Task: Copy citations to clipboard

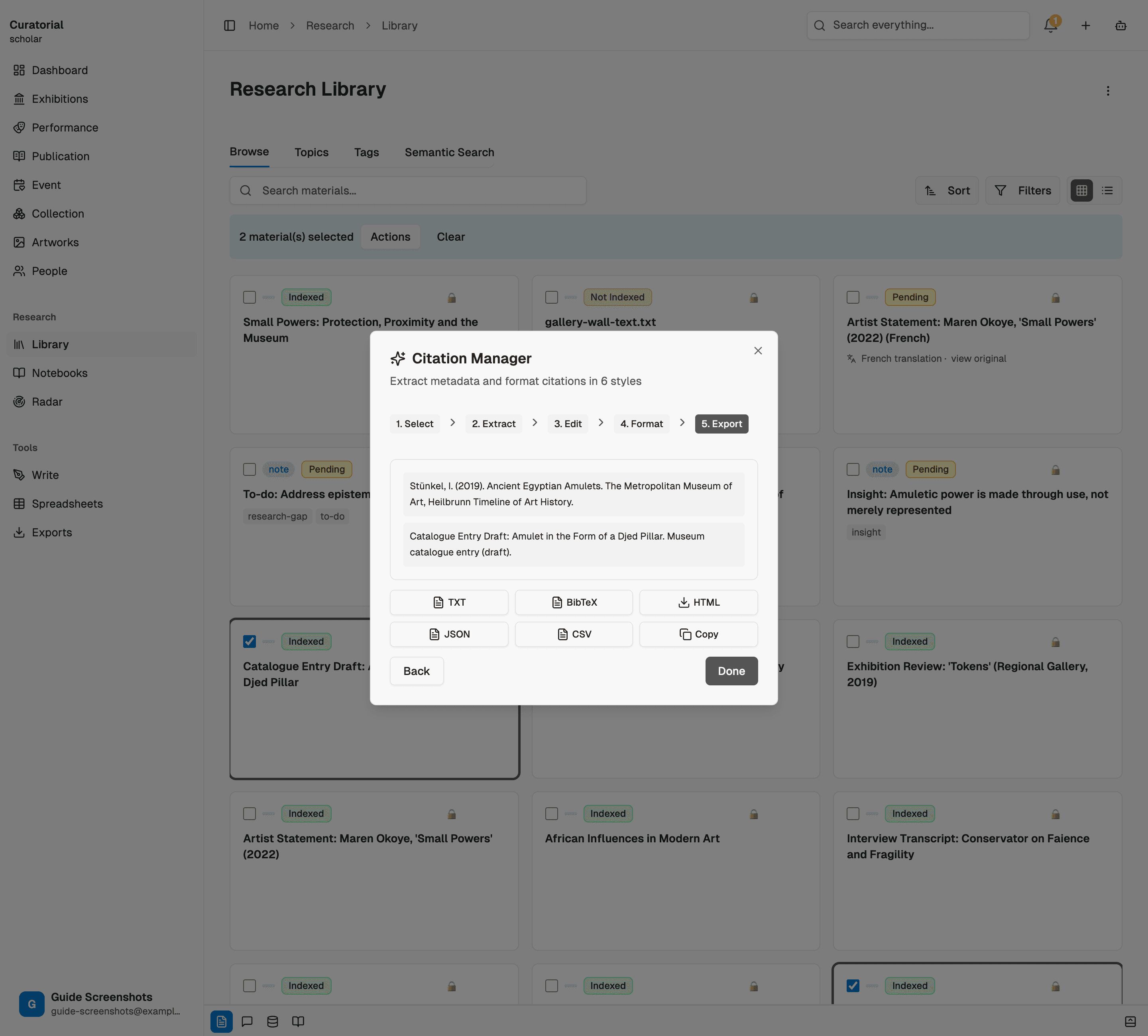Action: click(698, 634)
